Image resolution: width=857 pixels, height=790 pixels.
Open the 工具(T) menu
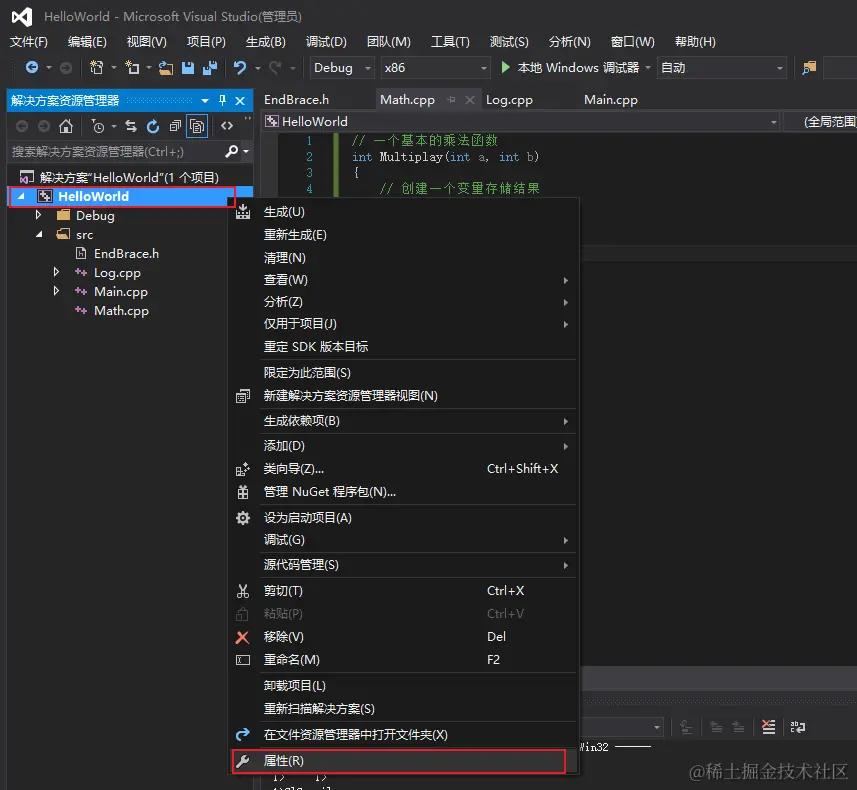(x=450, y=42)
